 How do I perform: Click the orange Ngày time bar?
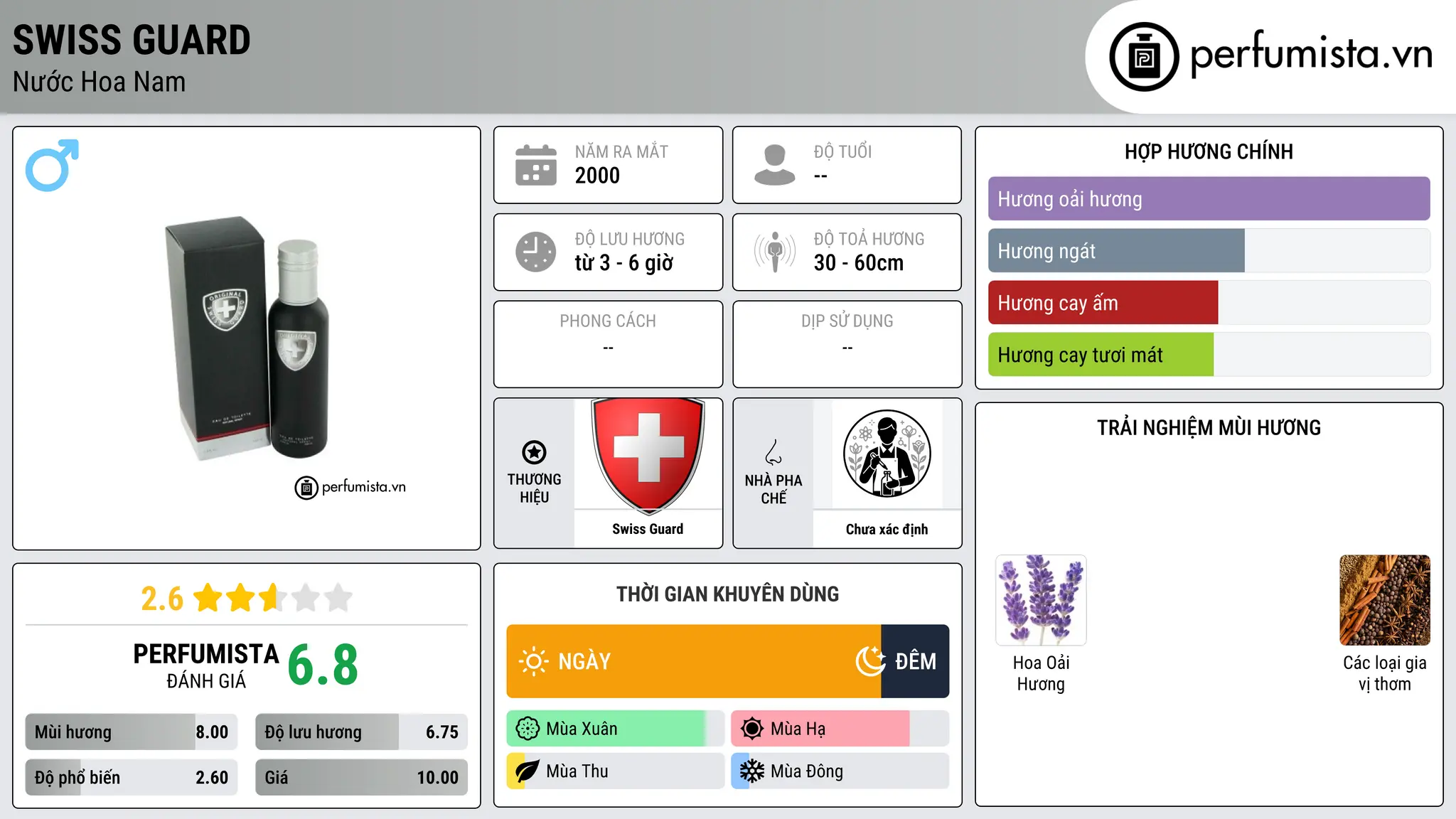pyautogui.click(x=694, y=661)
